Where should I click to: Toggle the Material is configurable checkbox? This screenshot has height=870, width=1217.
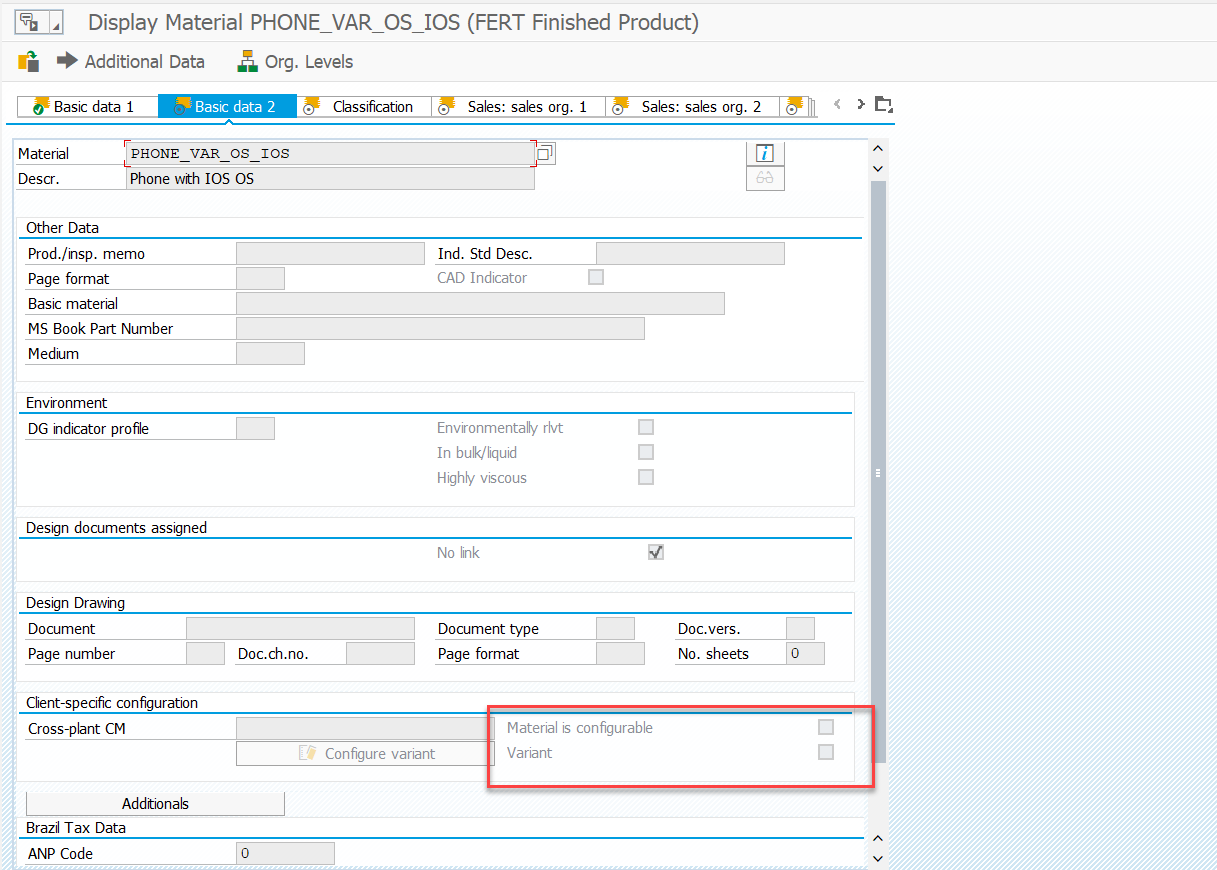tap(826, 727)
